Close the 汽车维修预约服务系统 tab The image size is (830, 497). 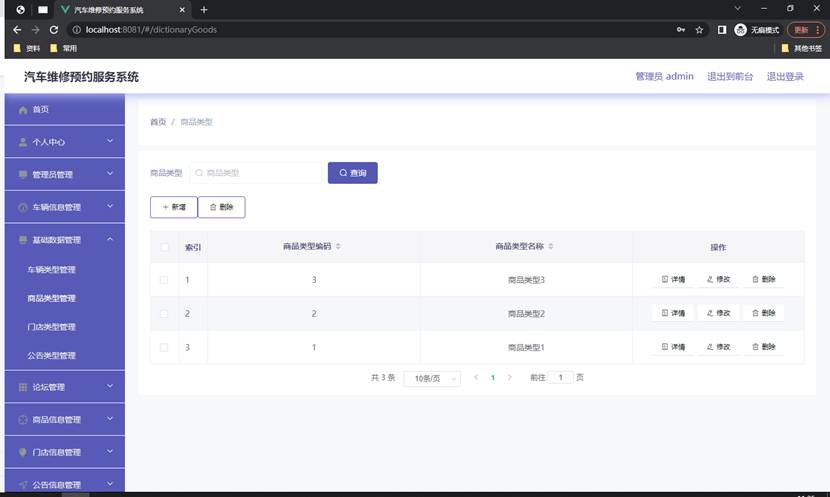coord(182,10)
